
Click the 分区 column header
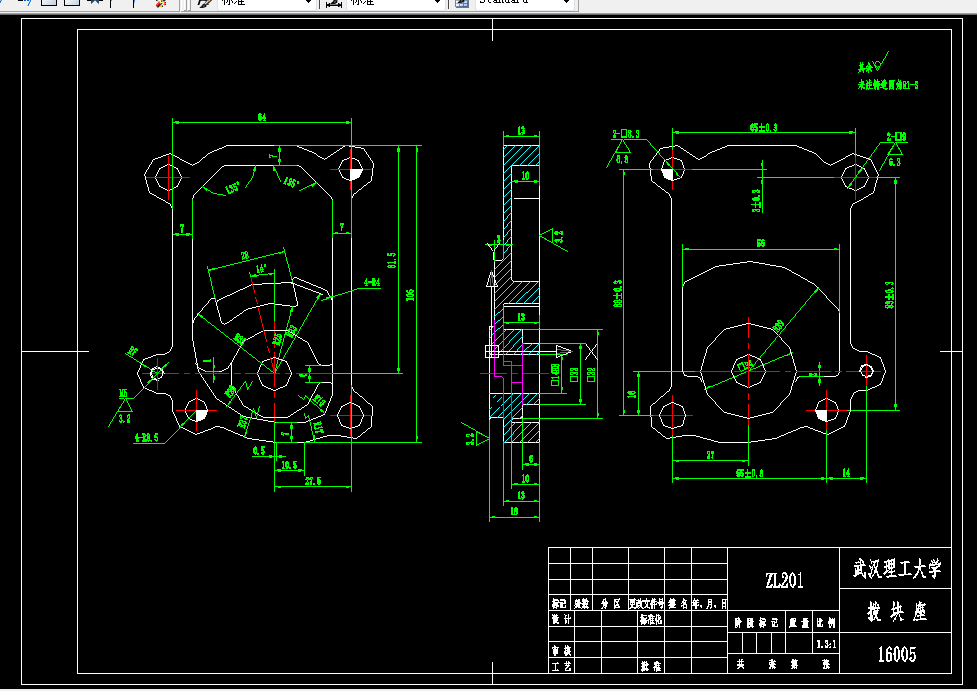611,603
